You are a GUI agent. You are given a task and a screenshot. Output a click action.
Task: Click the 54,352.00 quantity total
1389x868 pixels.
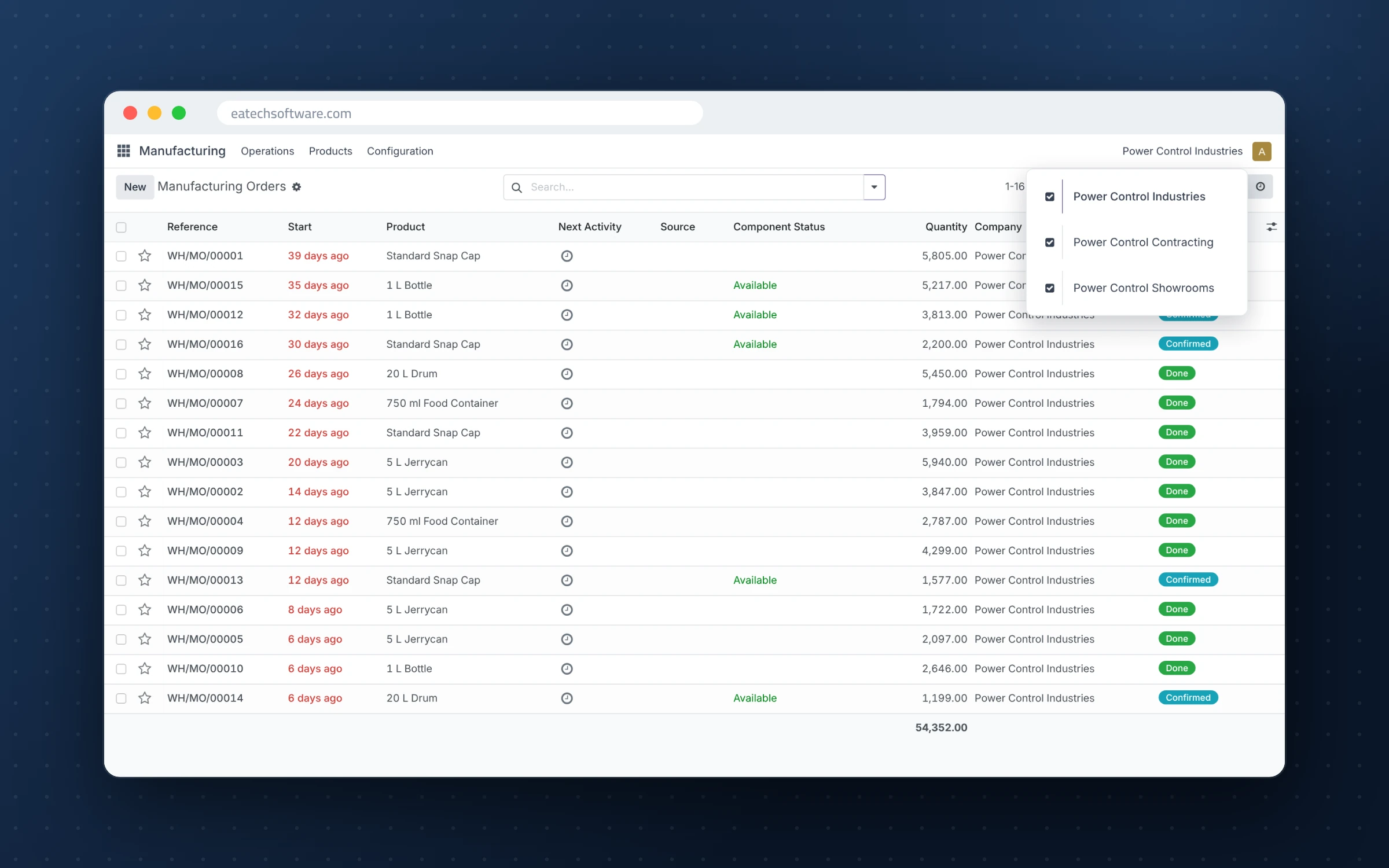[941, 728]
